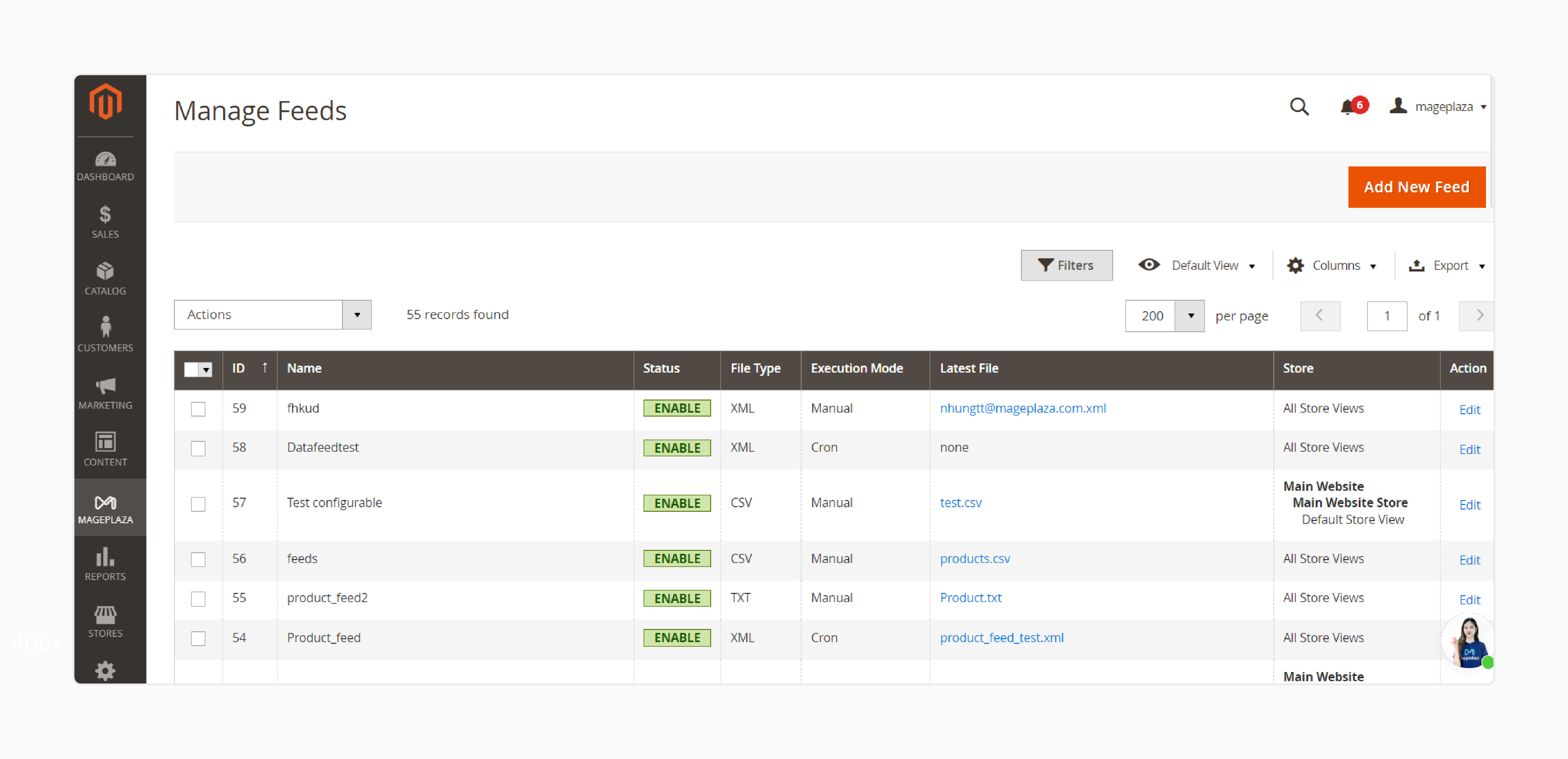Select checkbox for feed 57 Test configurable
1568x759 pixels.
point(198,504)
